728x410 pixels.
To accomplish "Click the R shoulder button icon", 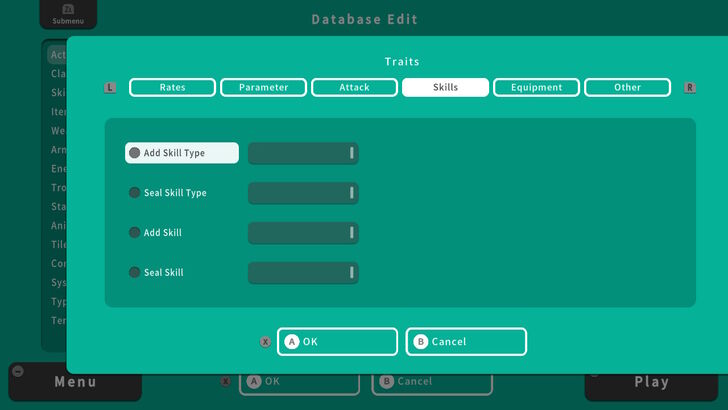I will (x=689, y=88).
